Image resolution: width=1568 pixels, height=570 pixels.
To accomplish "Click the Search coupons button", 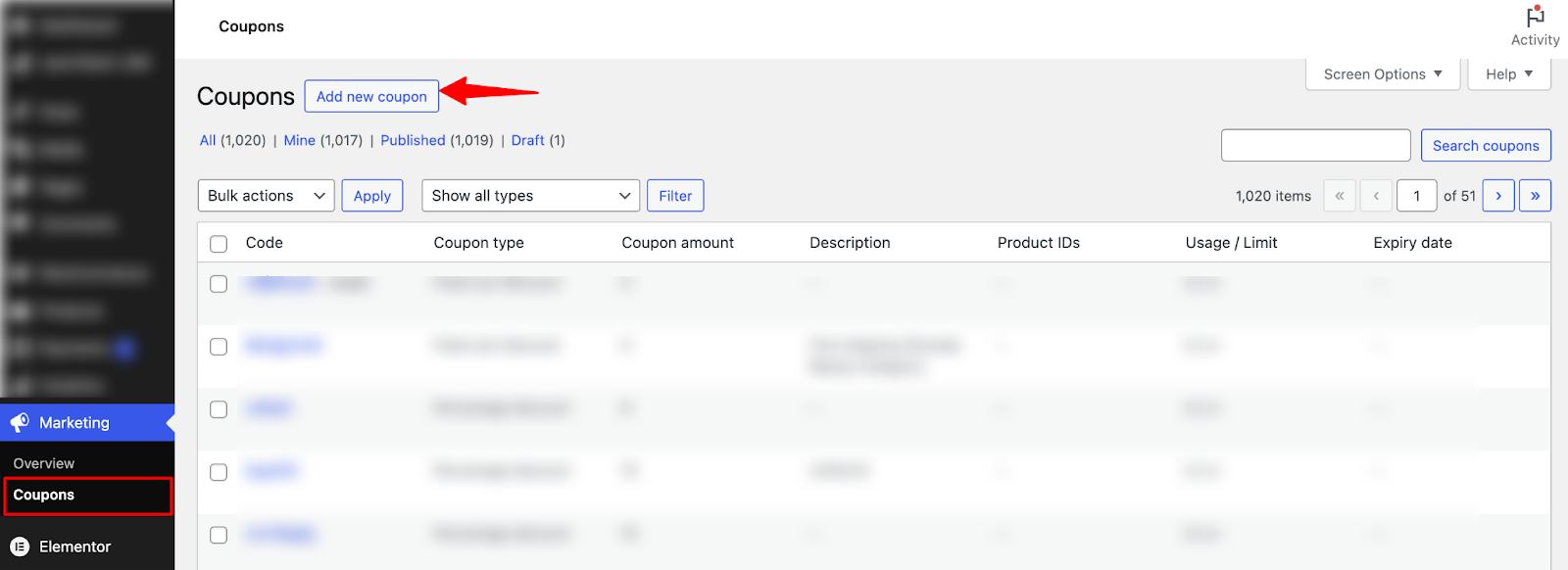I will 1485,146.
